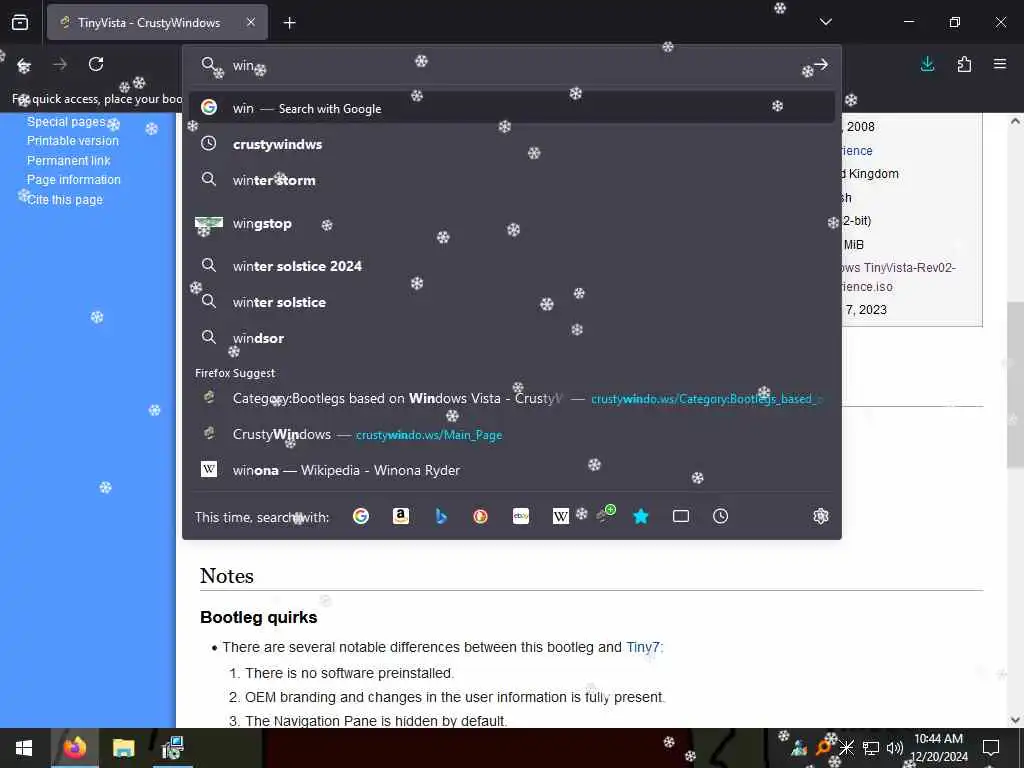Click the scrollbar down arrow
The height and width of the screenshot is (768, 1024).
(1015, 720)
